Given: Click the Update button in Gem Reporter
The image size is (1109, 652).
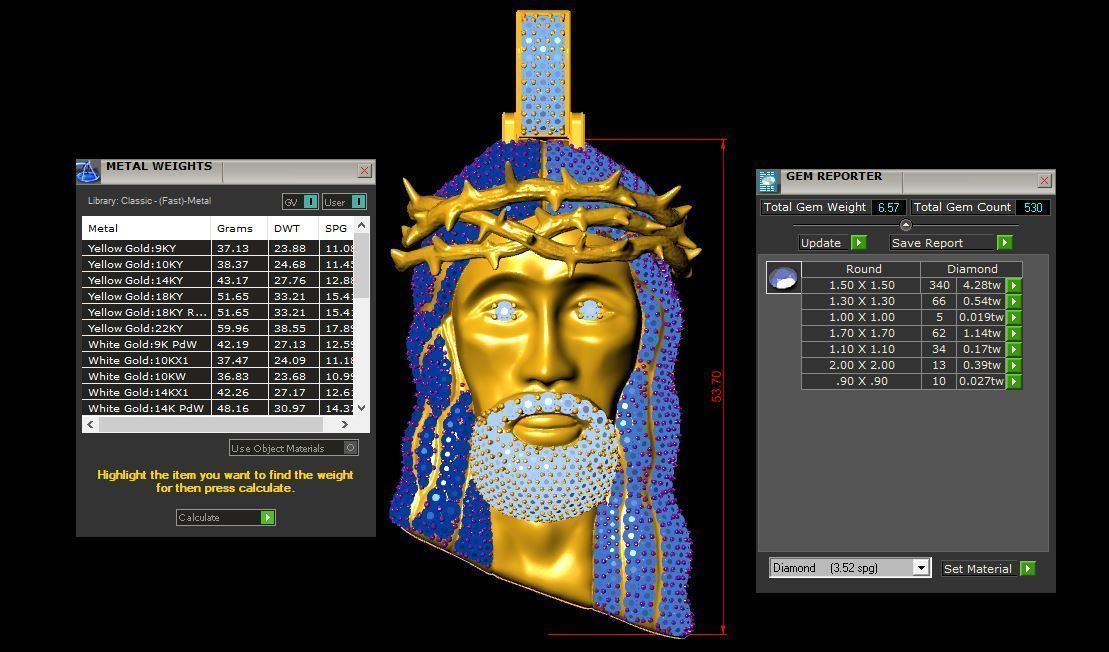Looking at the screenshot, I should point(822,242).
